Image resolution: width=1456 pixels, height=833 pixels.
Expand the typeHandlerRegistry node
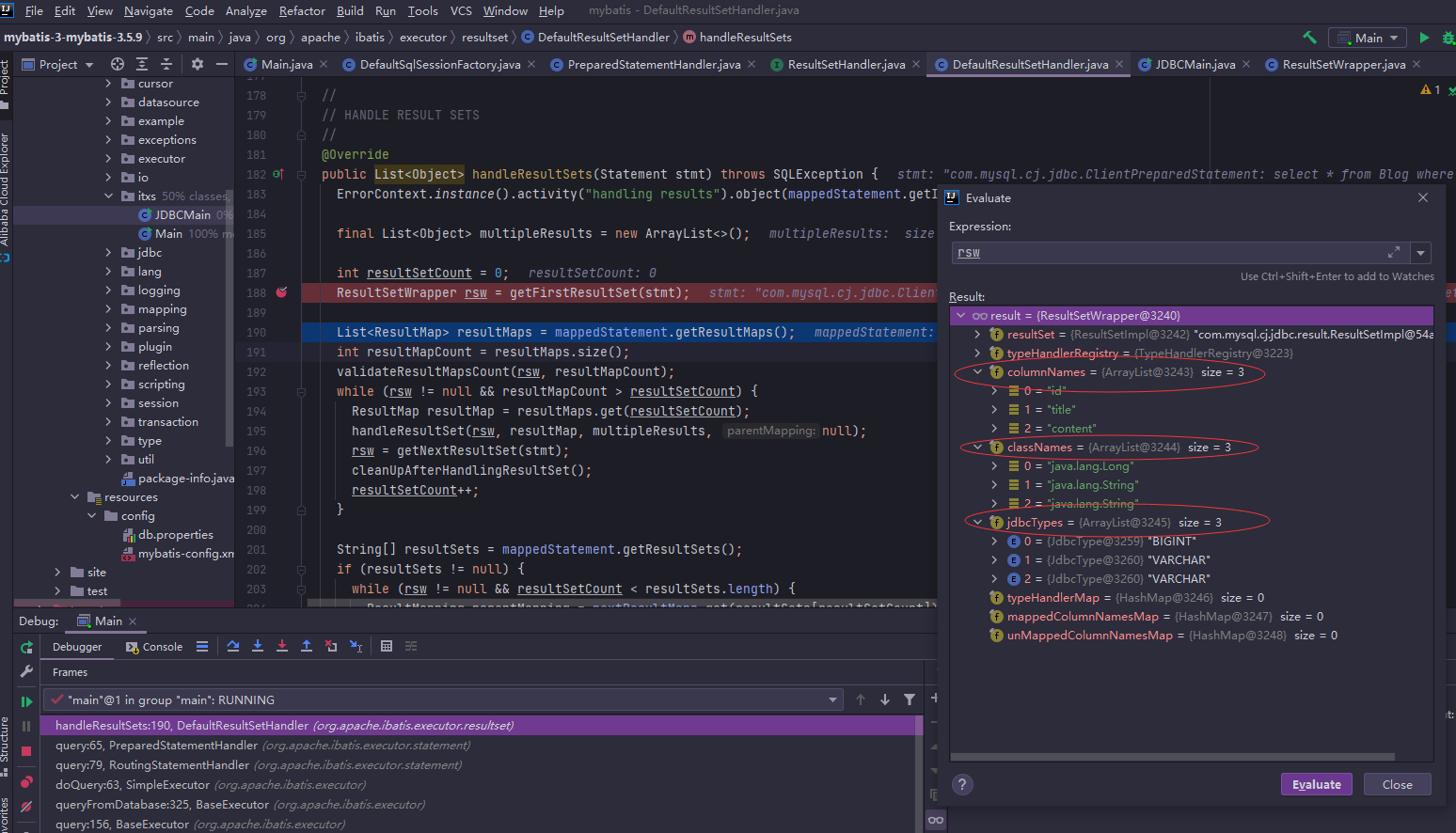click(978, 354)
